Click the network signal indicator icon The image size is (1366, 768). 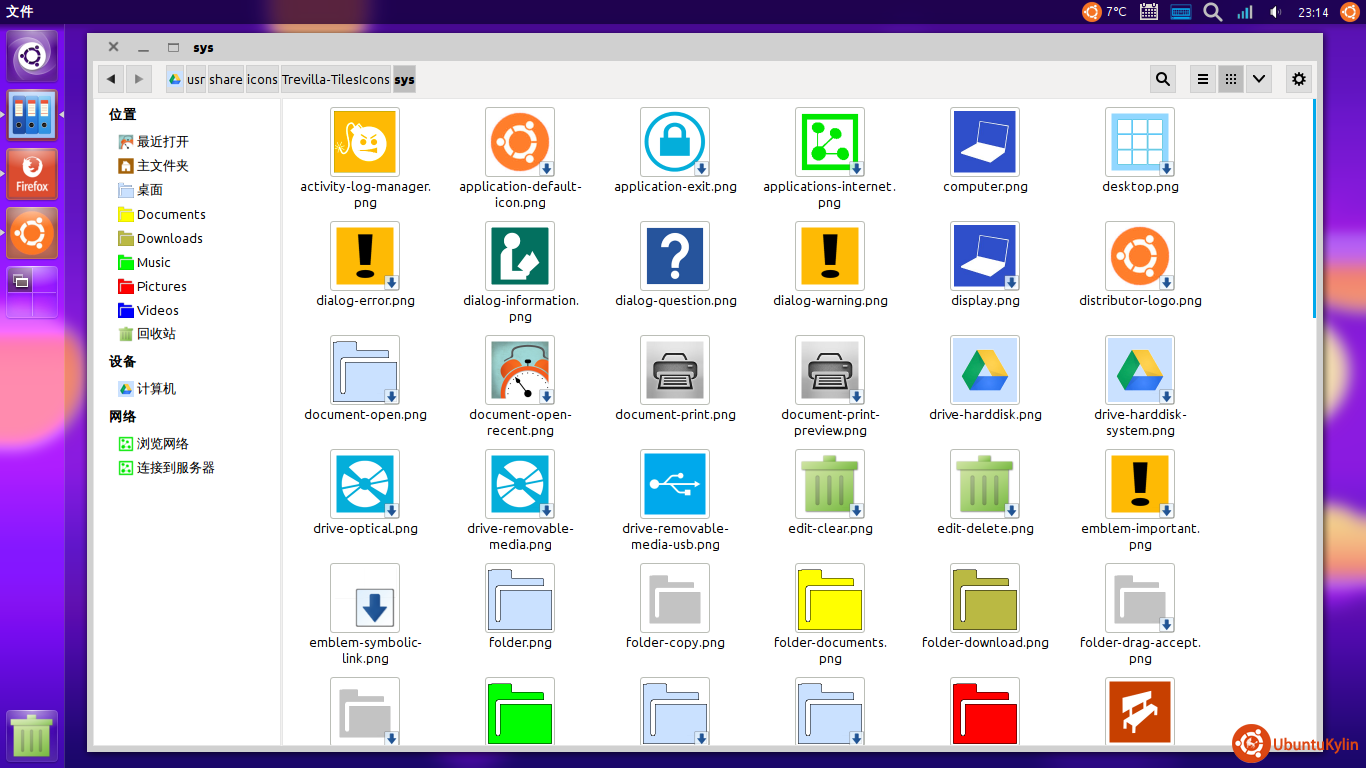(1244, 12)
